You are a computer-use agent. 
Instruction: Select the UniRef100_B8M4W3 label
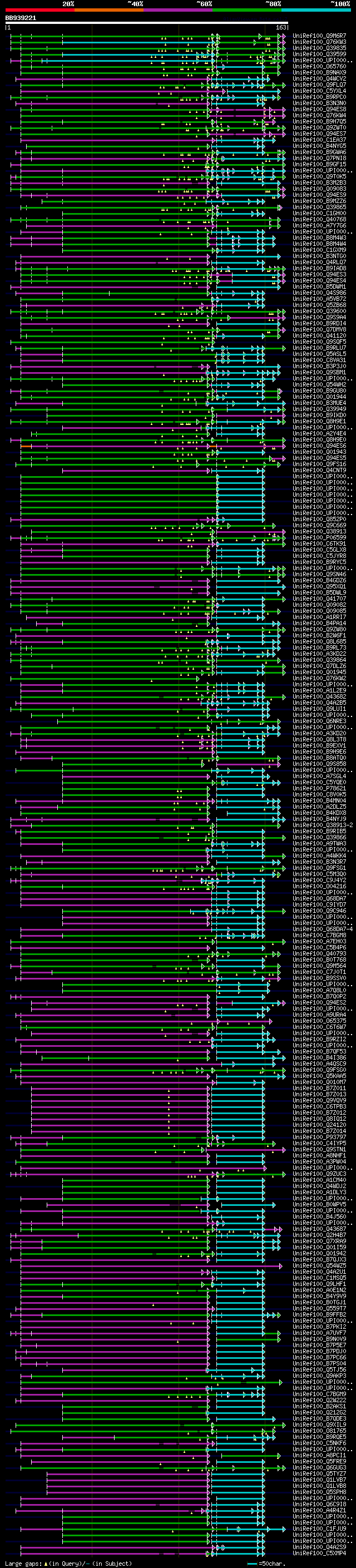pos(319,238)
